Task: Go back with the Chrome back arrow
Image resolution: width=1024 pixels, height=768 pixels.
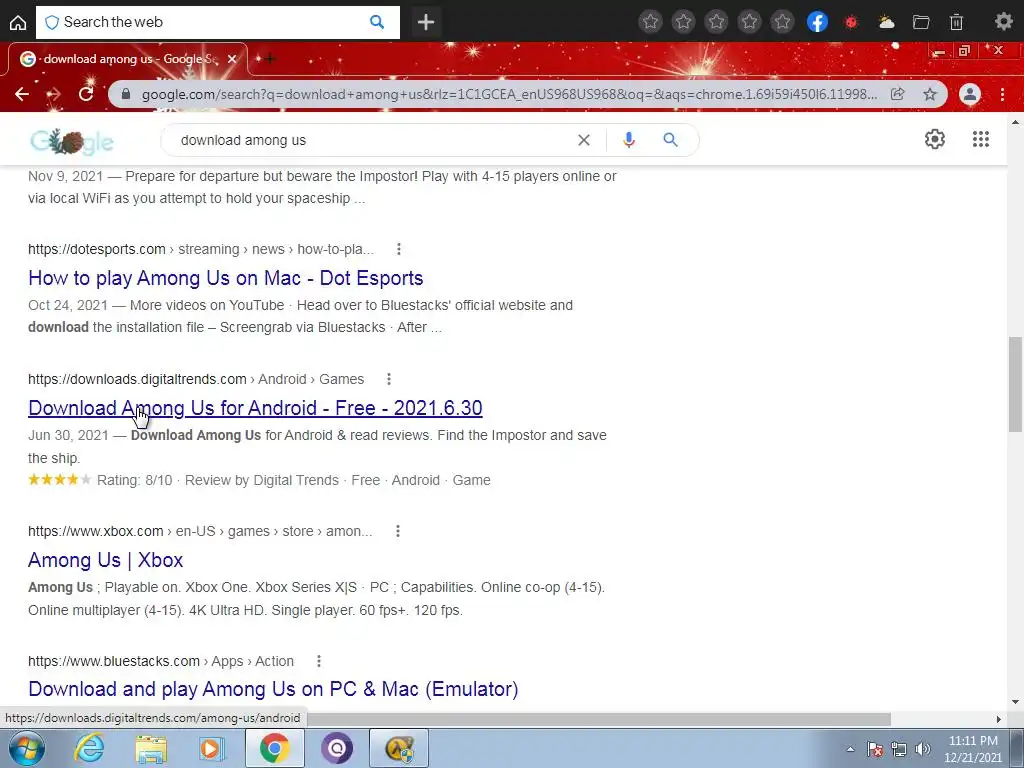Action: tap(22, 94)
